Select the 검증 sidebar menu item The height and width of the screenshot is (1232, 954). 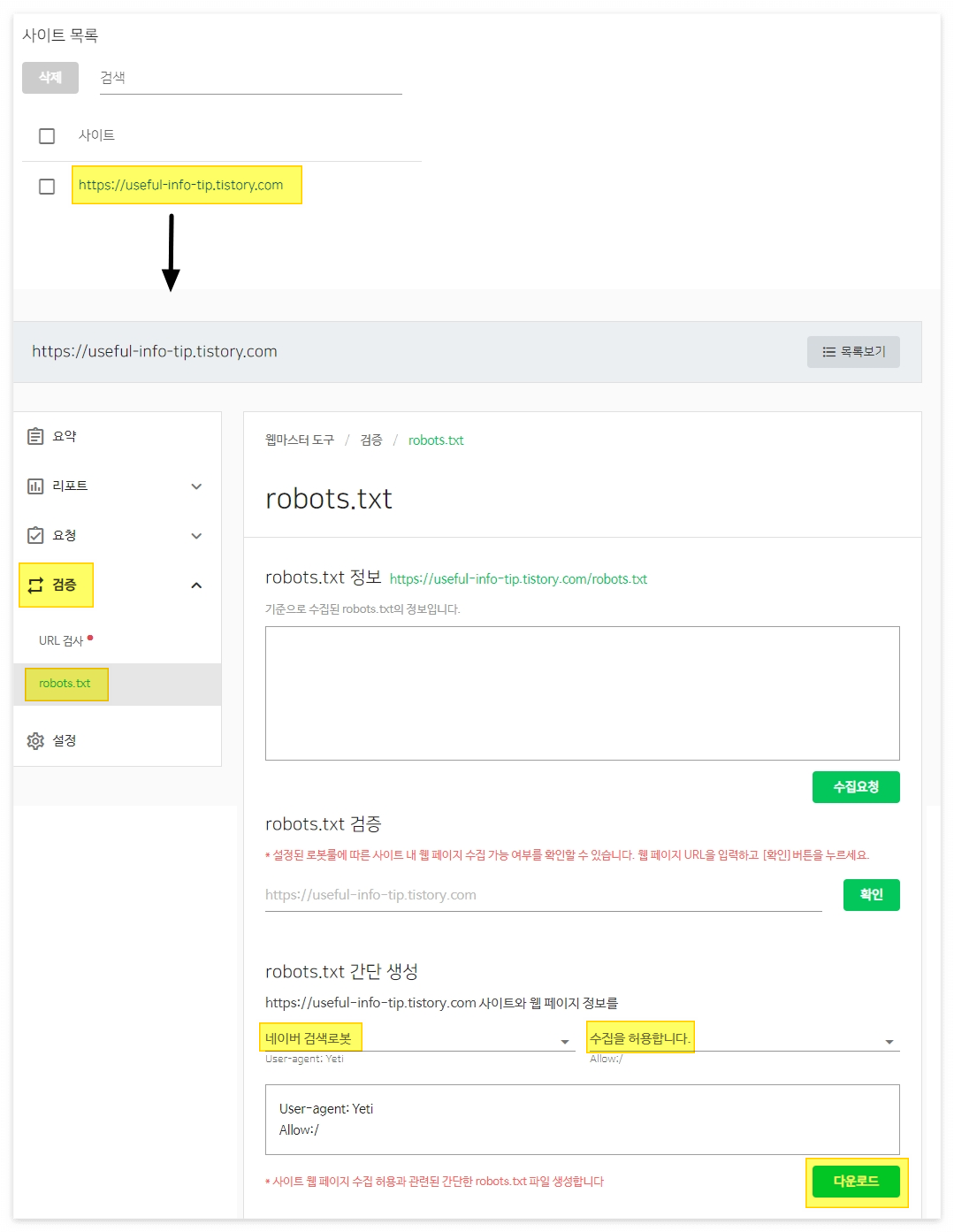click(x=117, y=585)
